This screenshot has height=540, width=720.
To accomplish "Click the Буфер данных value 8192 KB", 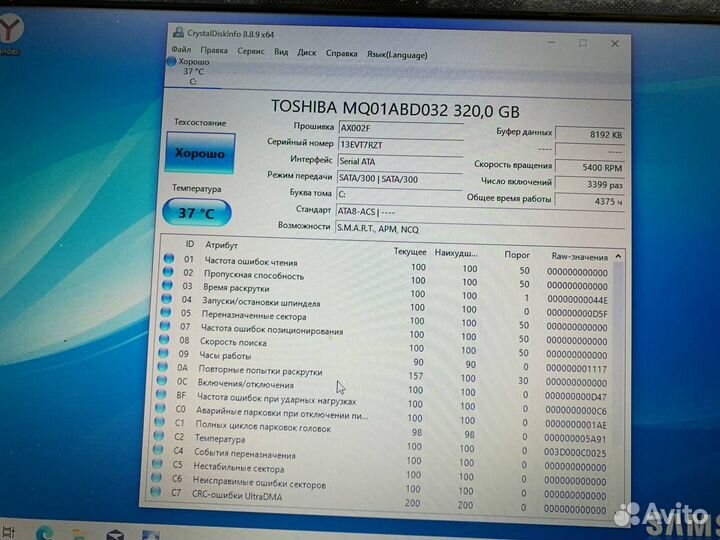I will pos(590,134).
